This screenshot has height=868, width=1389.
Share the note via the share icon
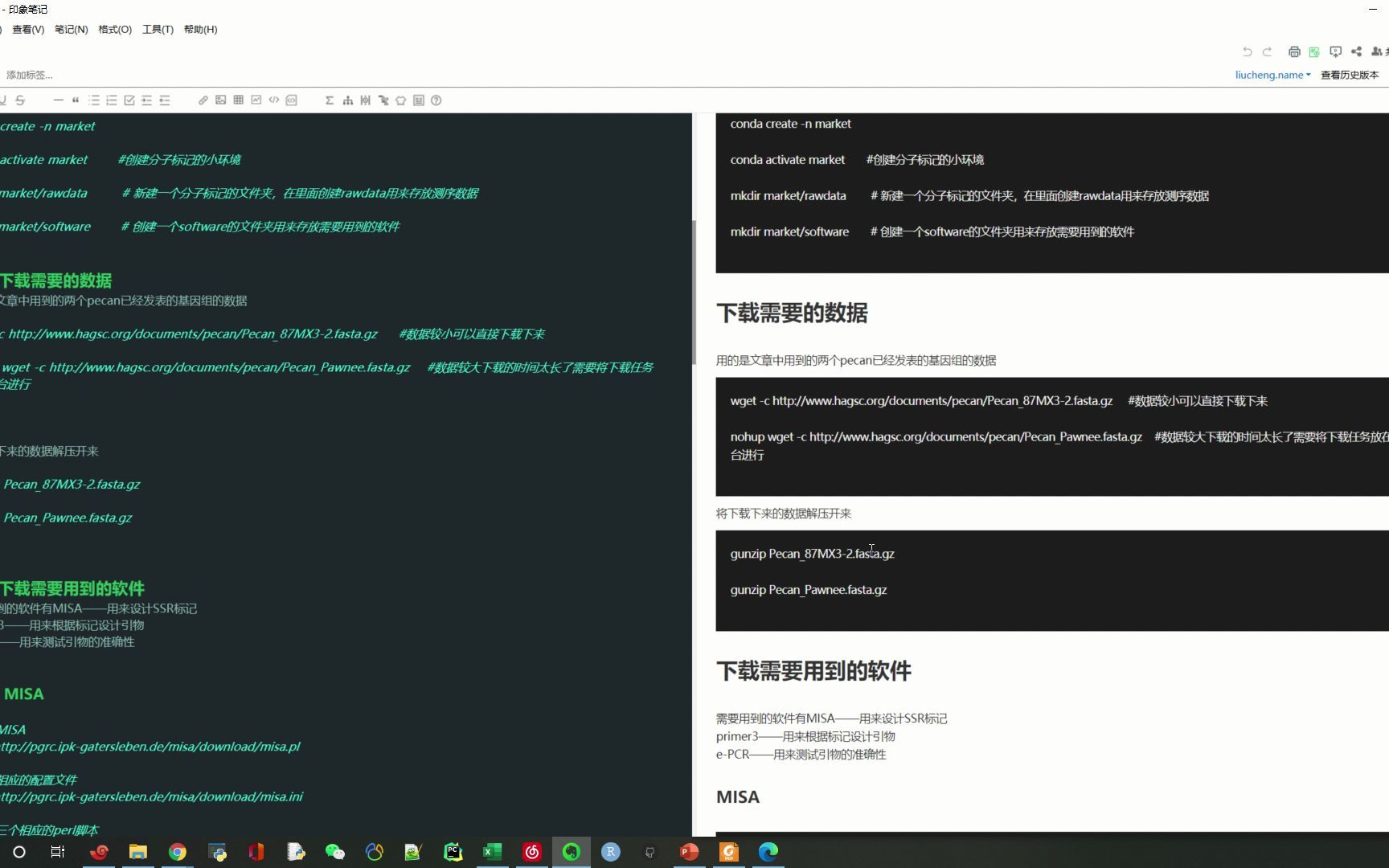tap(1357, 51)
